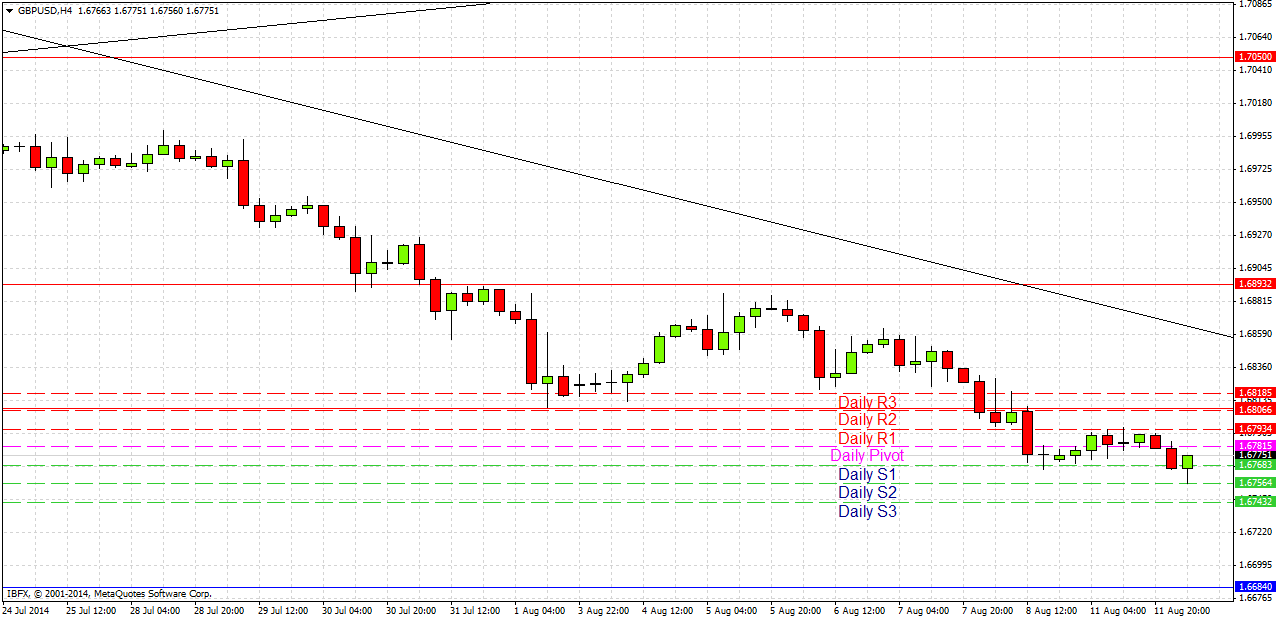Select the Daily R3 label text
Viewport: 1276px width, 619px height.
pyautogui.click(x=866, y=401)
